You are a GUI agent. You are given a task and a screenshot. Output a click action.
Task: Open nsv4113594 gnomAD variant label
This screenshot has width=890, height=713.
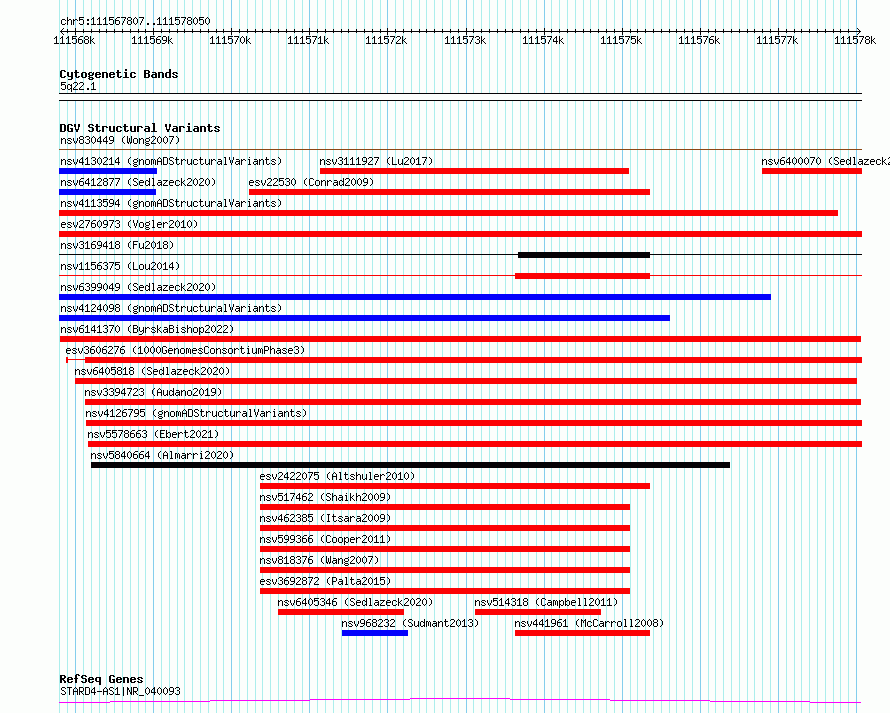pos(171,203)
